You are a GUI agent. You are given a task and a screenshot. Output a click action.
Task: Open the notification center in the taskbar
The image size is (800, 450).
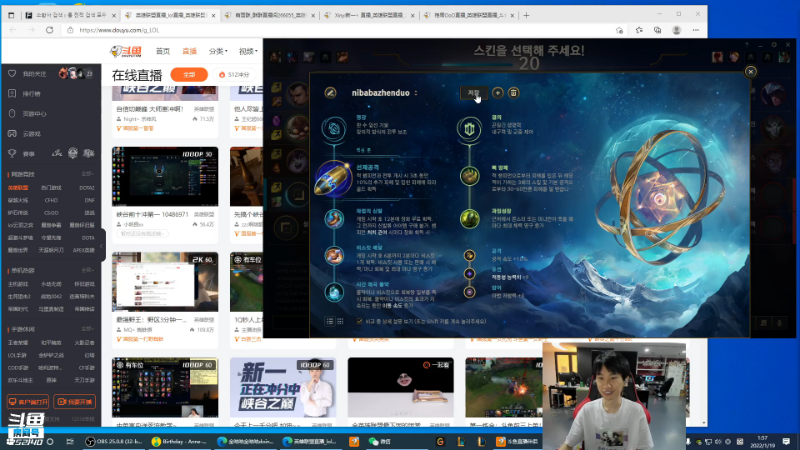786,441
